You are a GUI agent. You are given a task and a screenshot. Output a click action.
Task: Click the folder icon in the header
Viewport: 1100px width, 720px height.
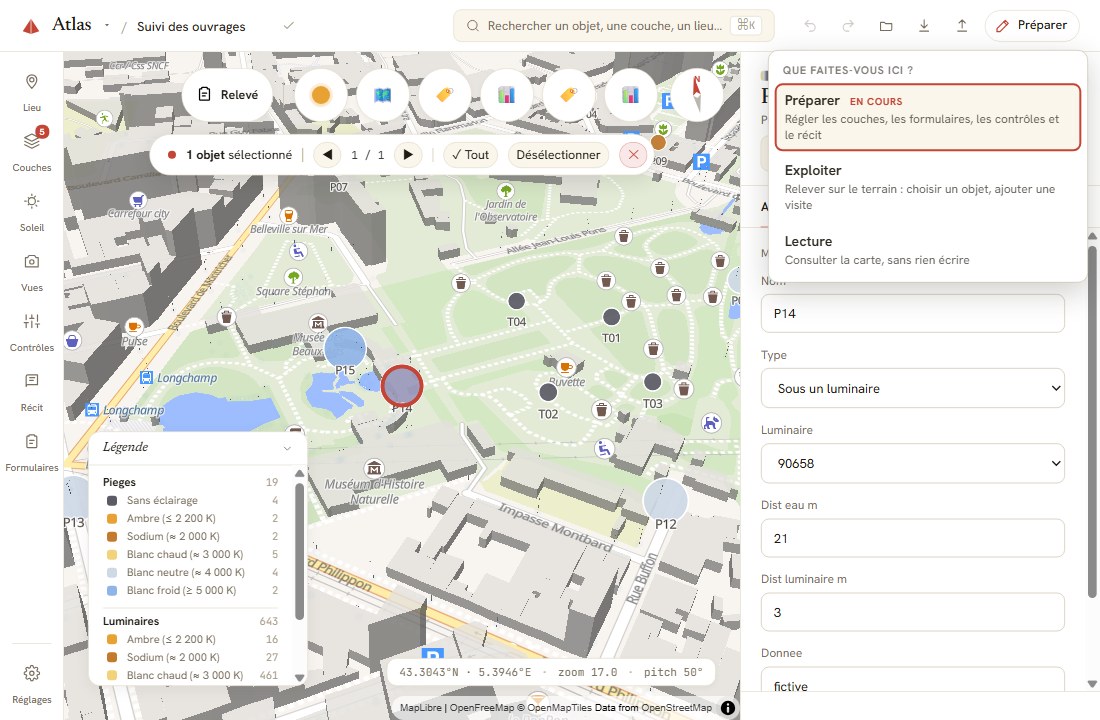click(x=886, y=26)
